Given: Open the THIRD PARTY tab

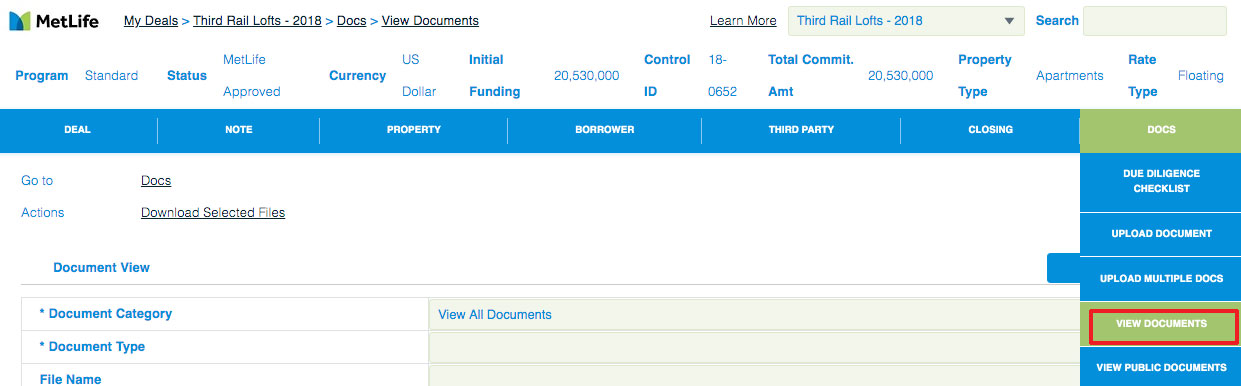Looking at the screenshot, I should (801, 130).
